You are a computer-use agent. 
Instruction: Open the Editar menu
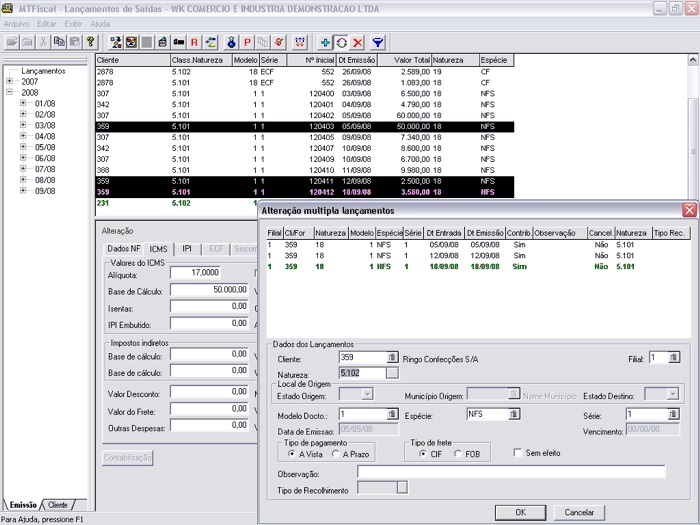[x=46, y=22]
